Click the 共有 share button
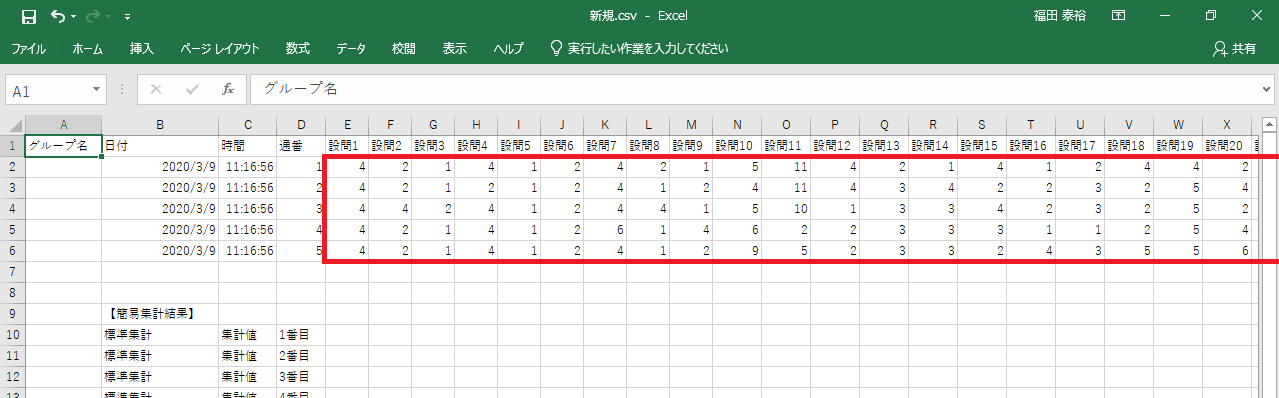This screenshot has width=1279, height=398. 1235,48
